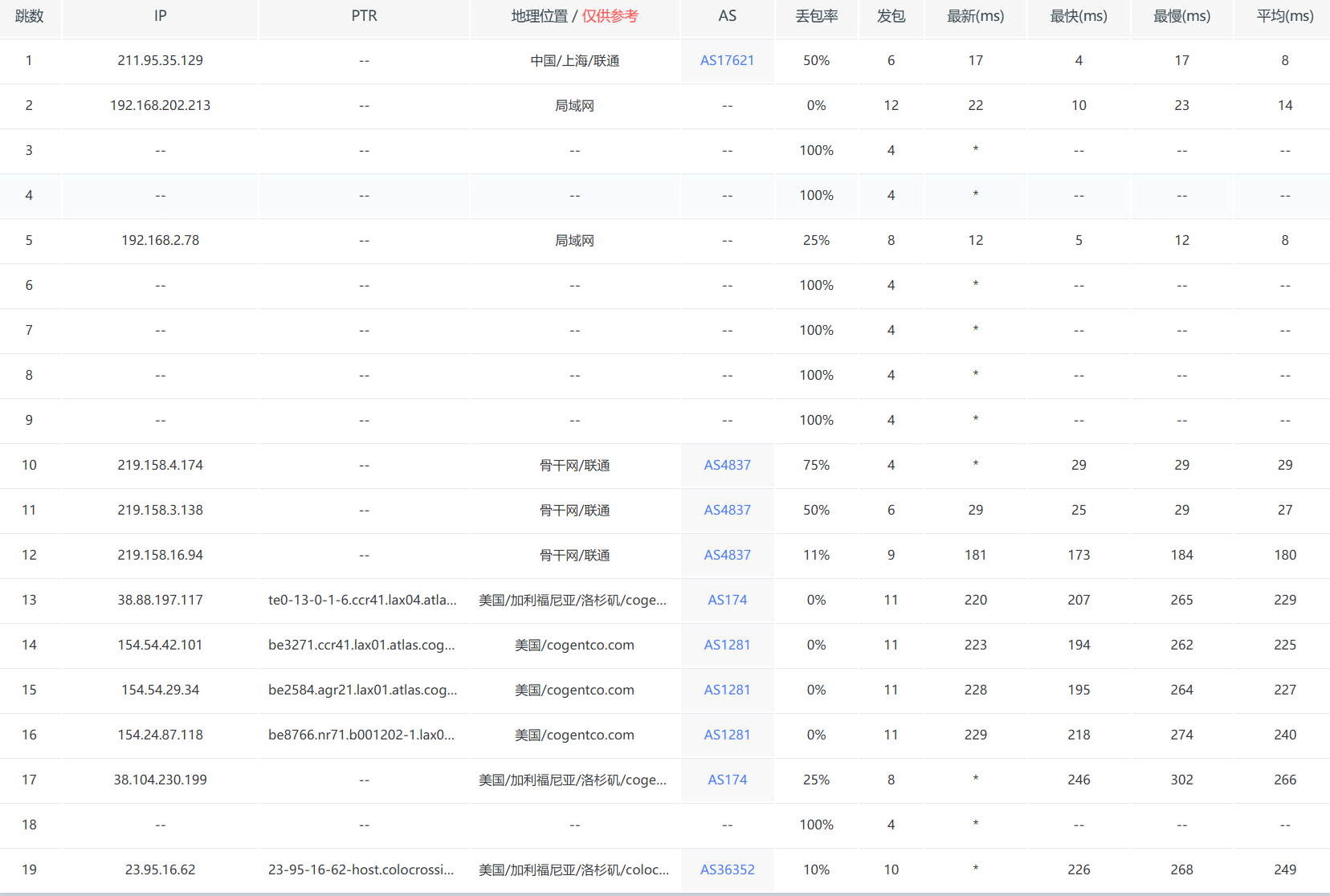Click the IP column header

tap(159, 15)
